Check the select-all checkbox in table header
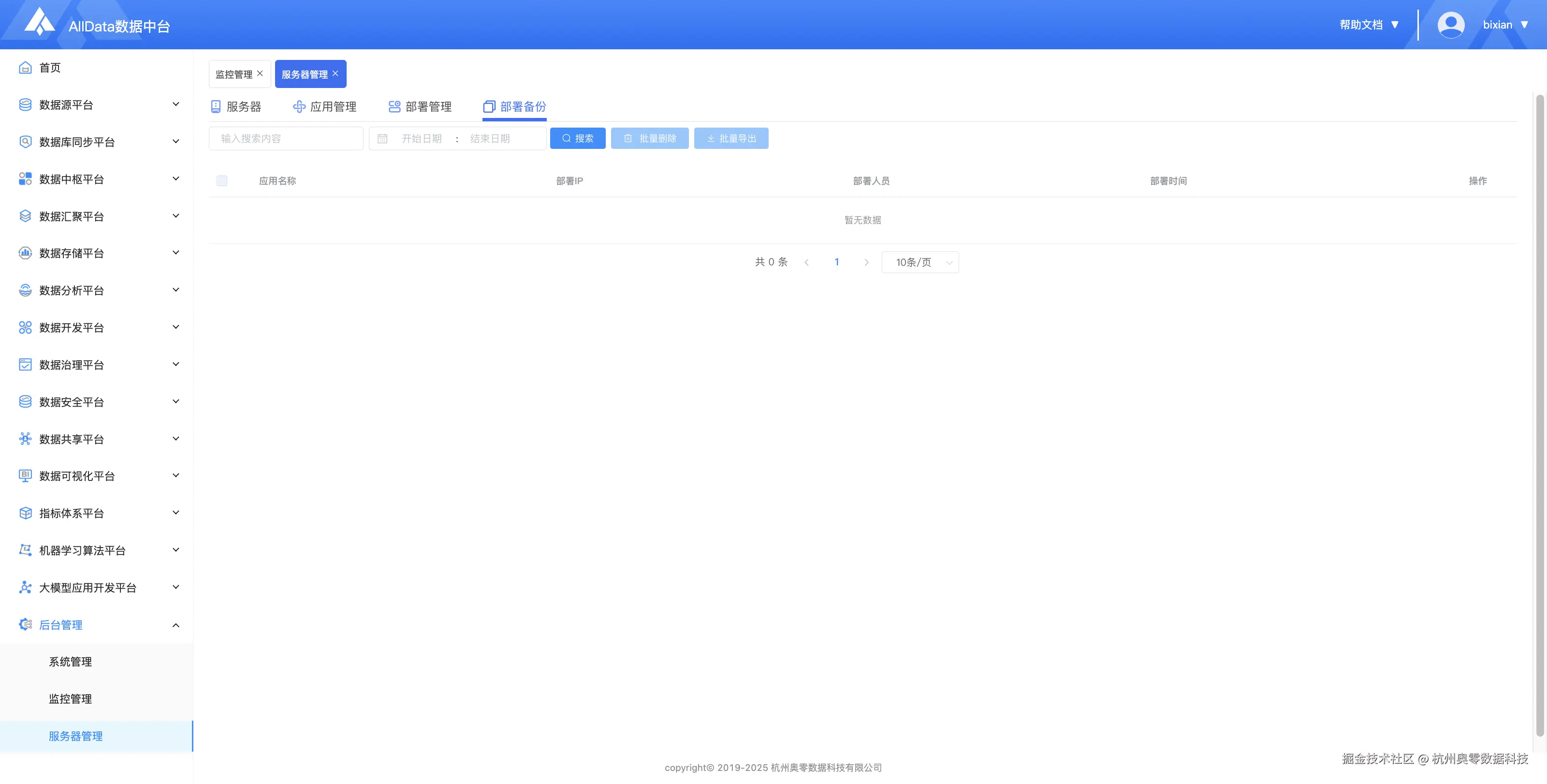This screenshot has width=1547, height=784. coord(221,180)
